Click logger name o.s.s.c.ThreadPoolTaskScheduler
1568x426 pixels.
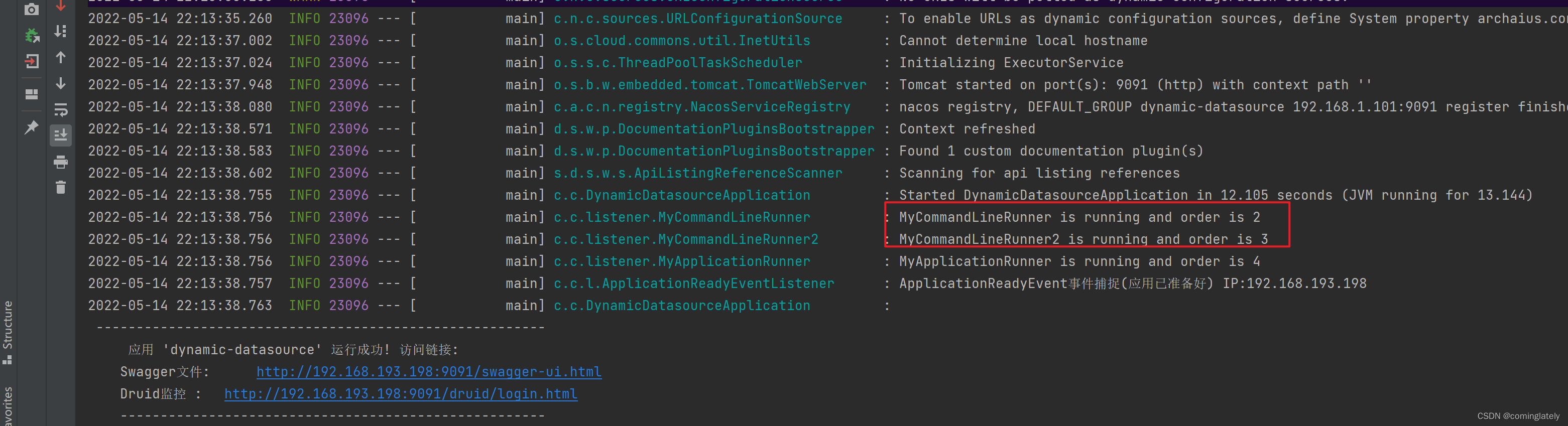(x=678, y=63)
